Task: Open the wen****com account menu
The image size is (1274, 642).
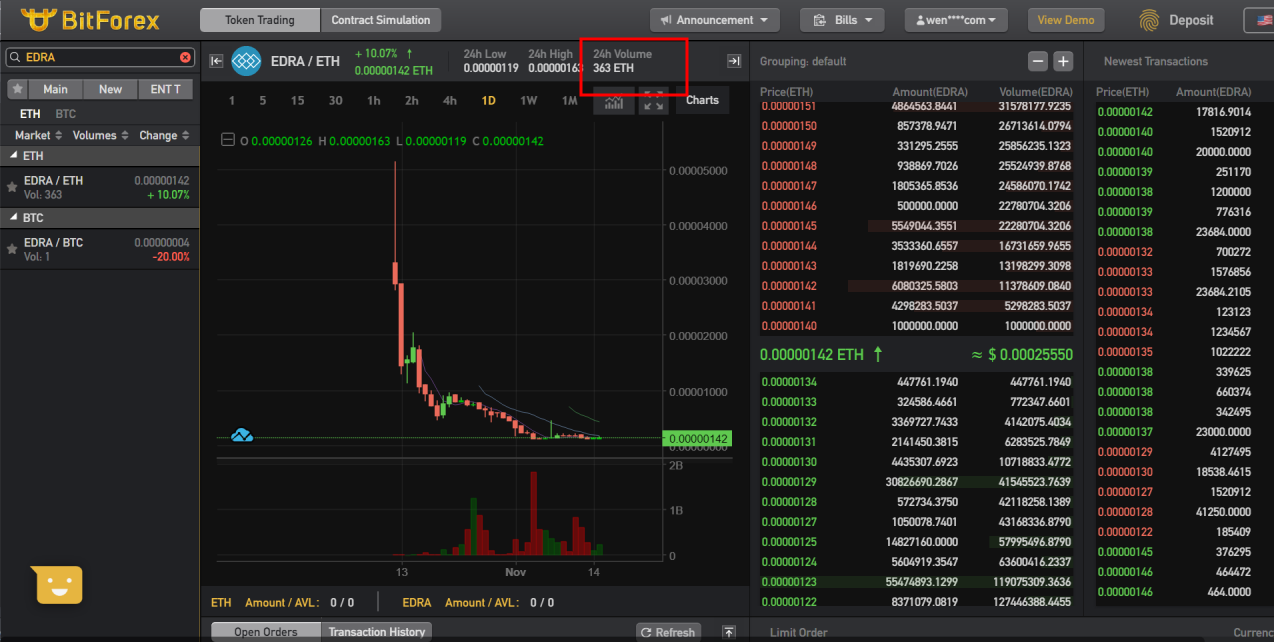Action: (955, 20)
